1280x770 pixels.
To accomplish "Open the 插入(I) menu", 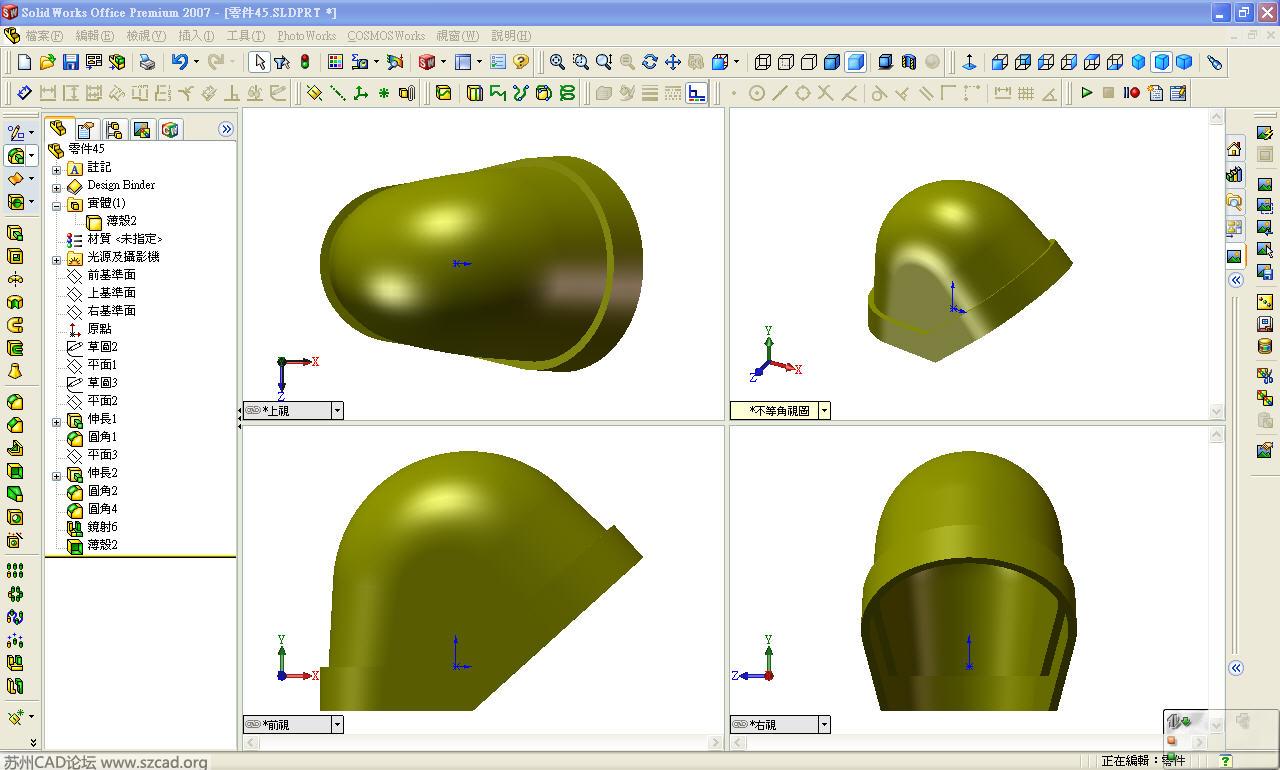I will click(196, 36).
